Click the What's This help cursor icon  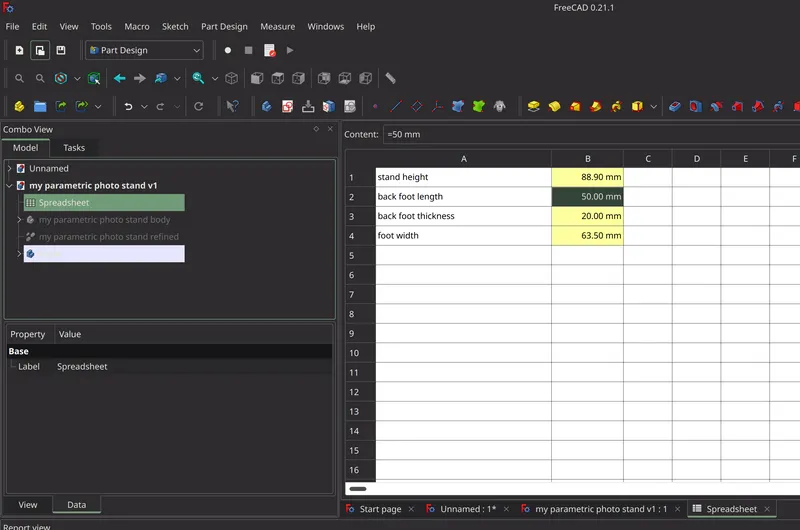tap(232, 106)
